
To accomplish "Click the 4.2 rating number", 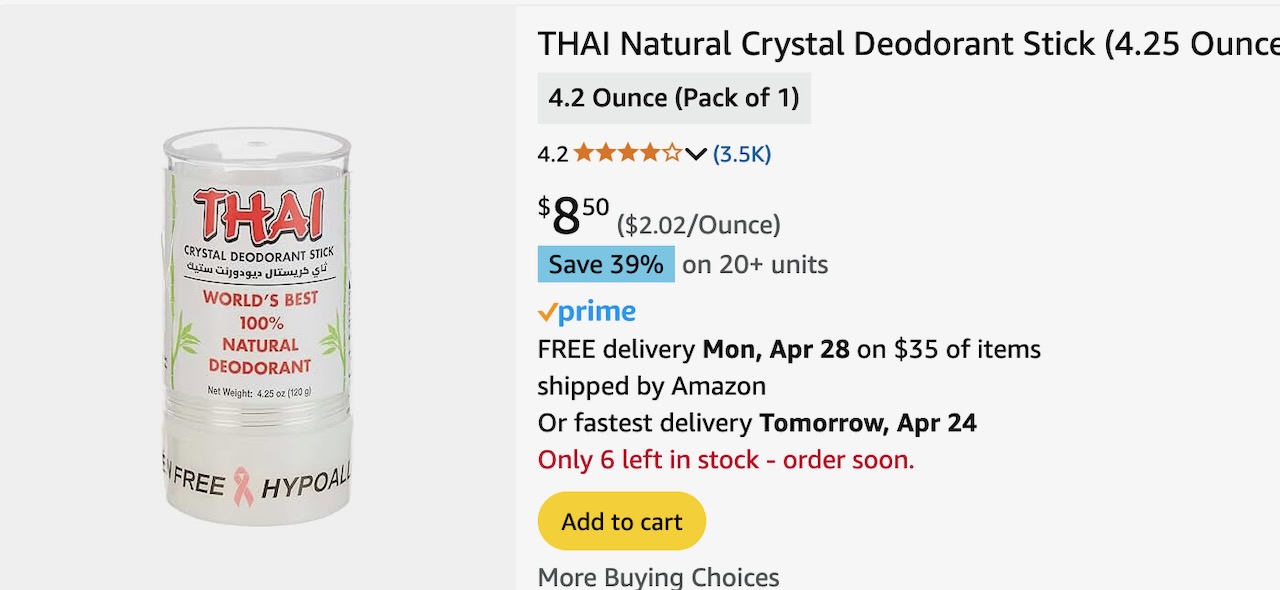I will point(552,154).
